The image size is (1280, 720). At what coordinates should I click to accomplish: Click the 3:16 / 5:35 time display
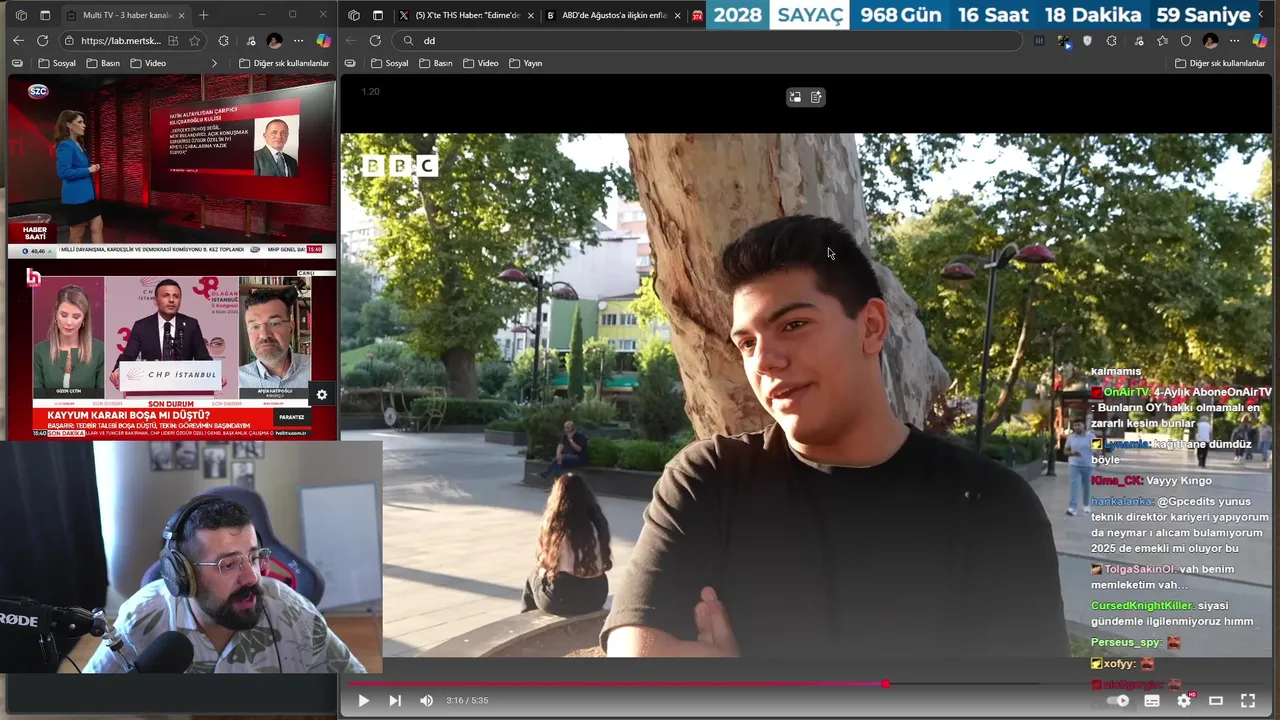(x=467, y=701)
